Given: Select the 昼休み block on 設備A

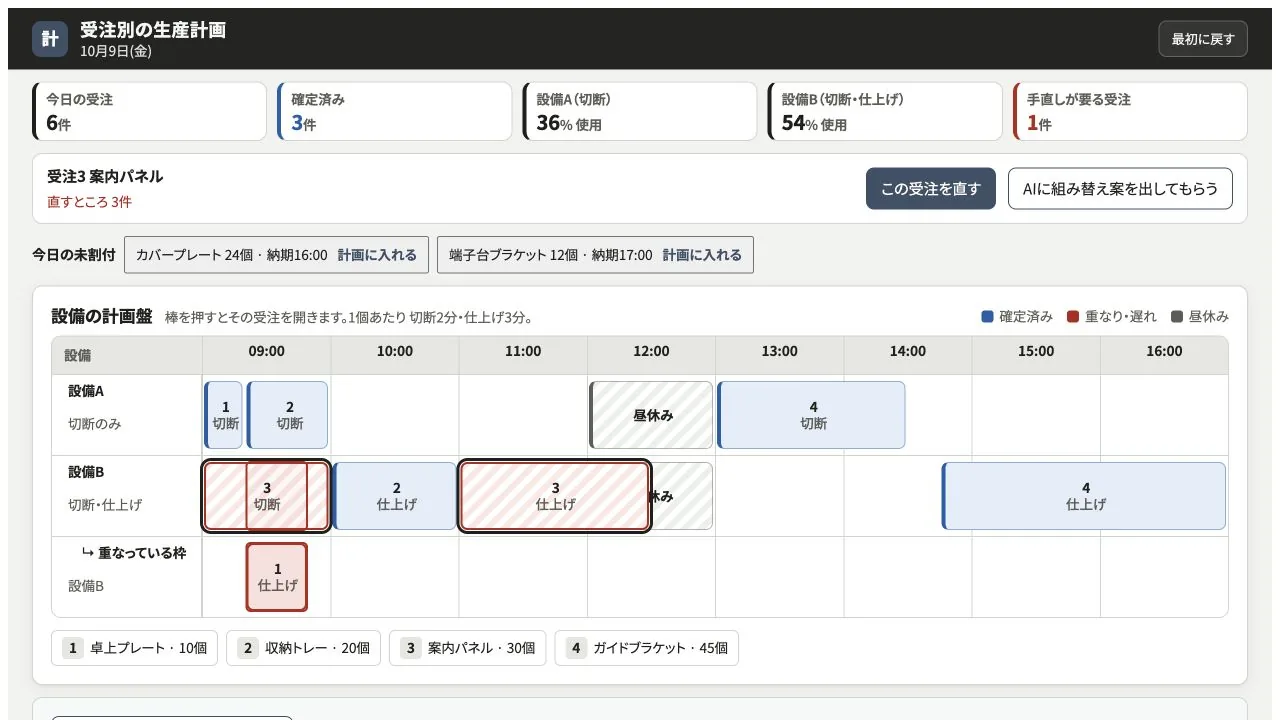Looking at the screenshot, I should (651, 415).
